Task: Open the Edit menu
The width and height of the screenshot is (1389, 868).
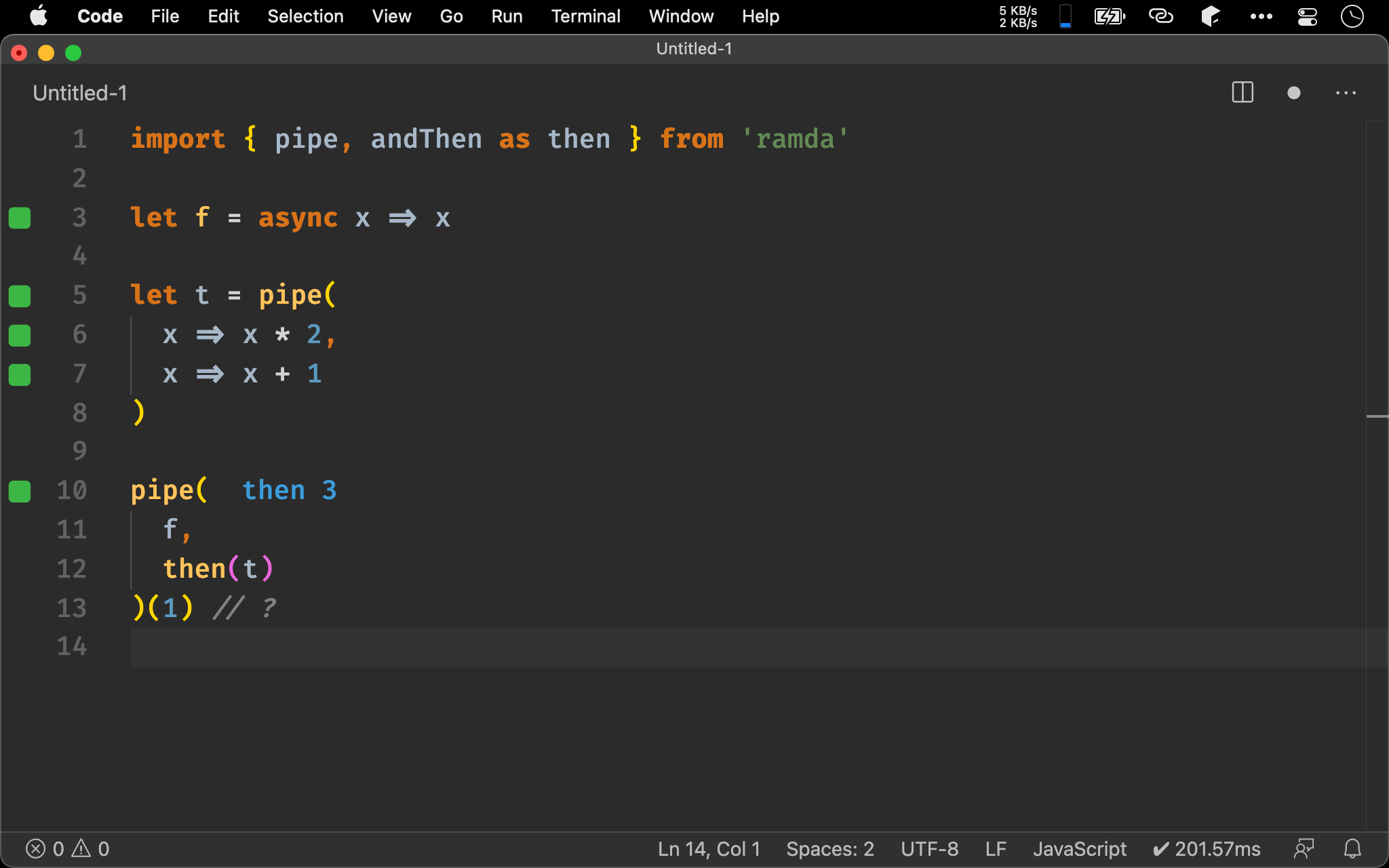Action: 223,16
